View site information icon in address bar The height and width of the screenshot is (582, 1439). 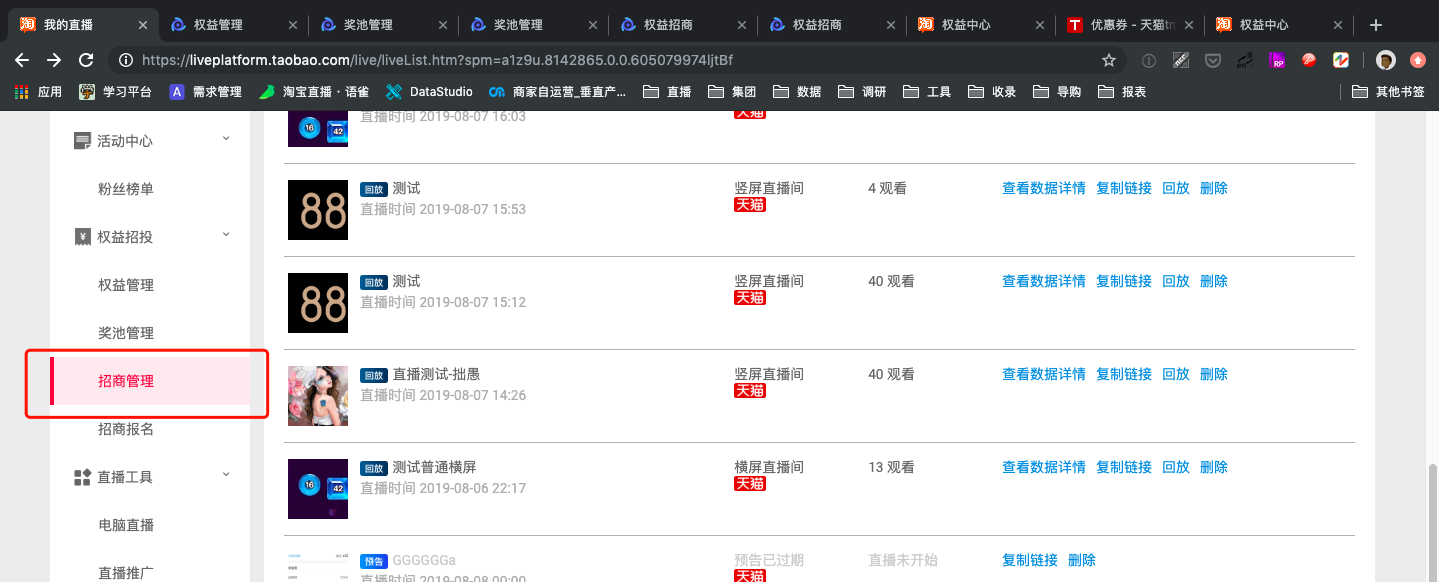point(127,60)
